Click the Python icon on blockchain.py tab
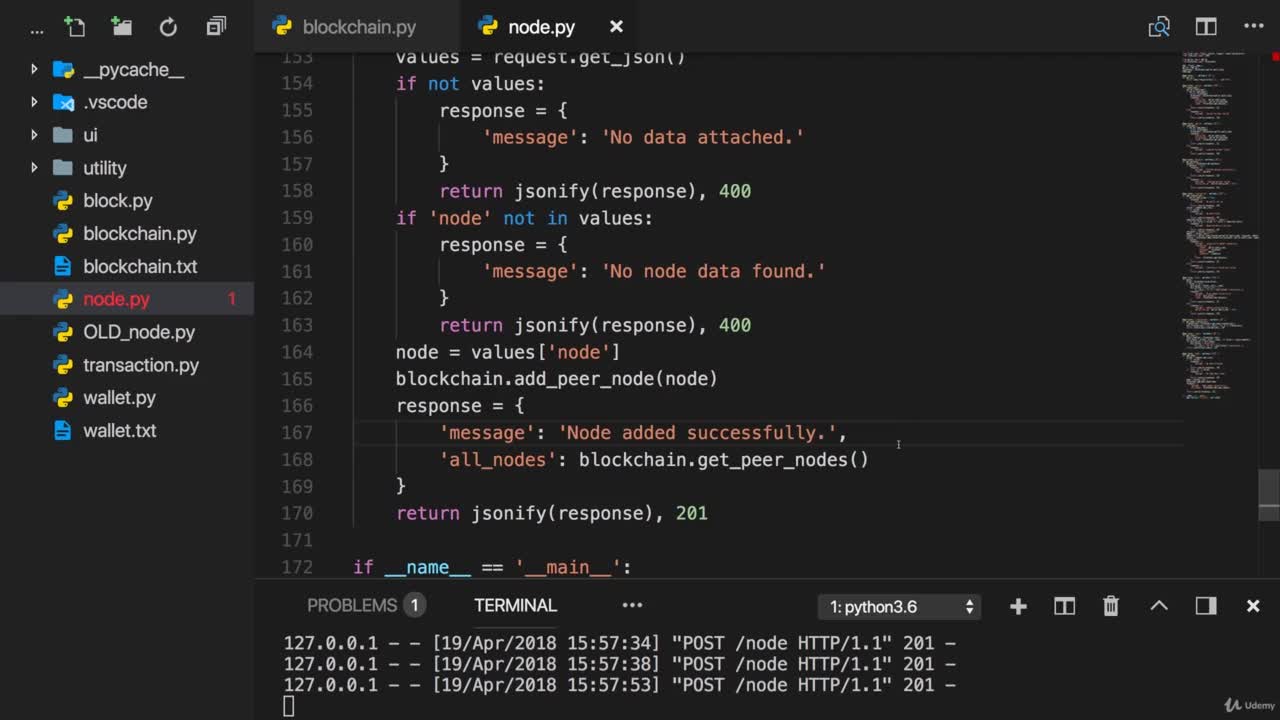1280x720 pixels. tap(282, 27)
